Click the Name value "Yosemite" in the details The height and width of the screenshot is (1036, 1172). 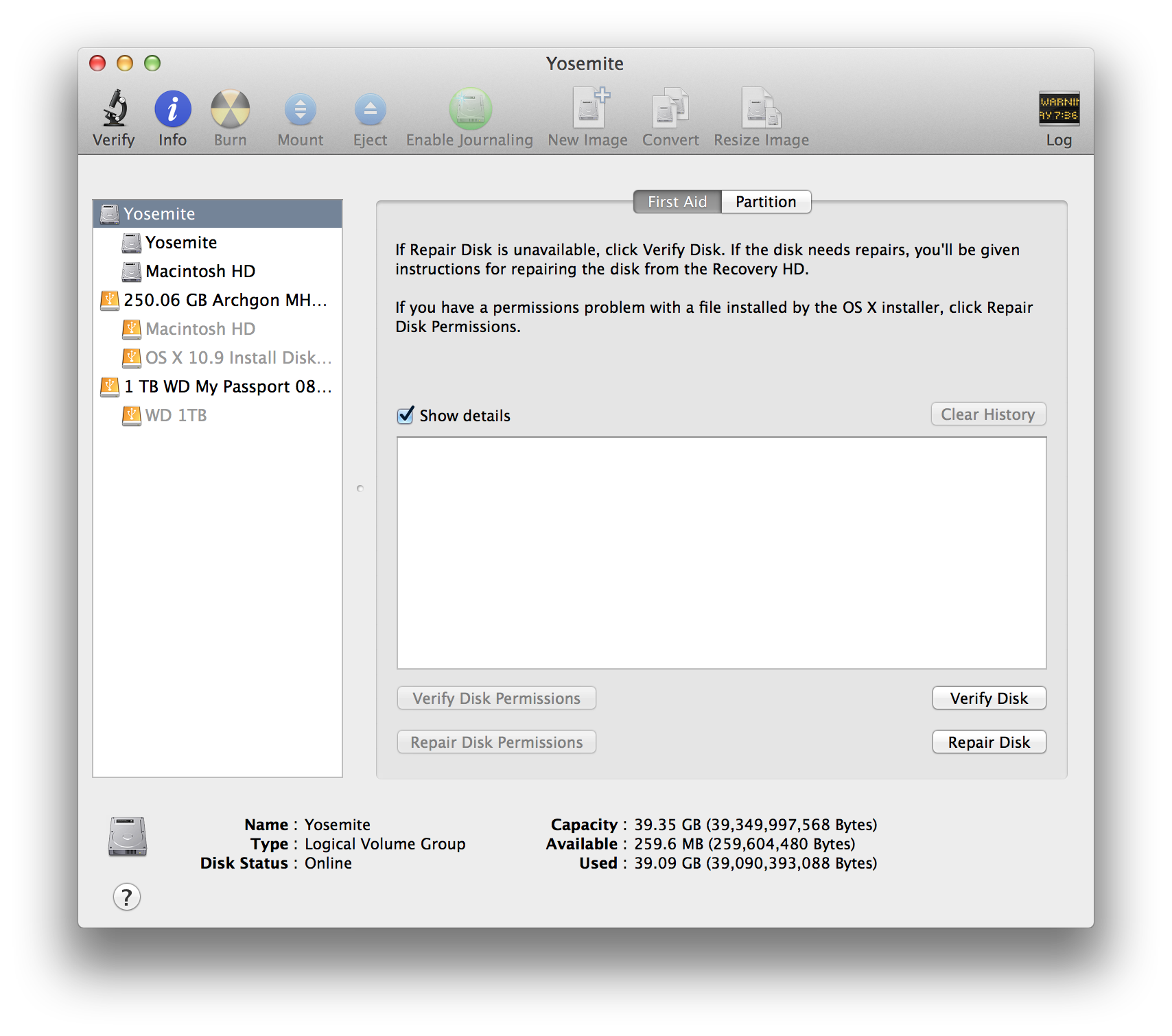[x=338, y=825]
